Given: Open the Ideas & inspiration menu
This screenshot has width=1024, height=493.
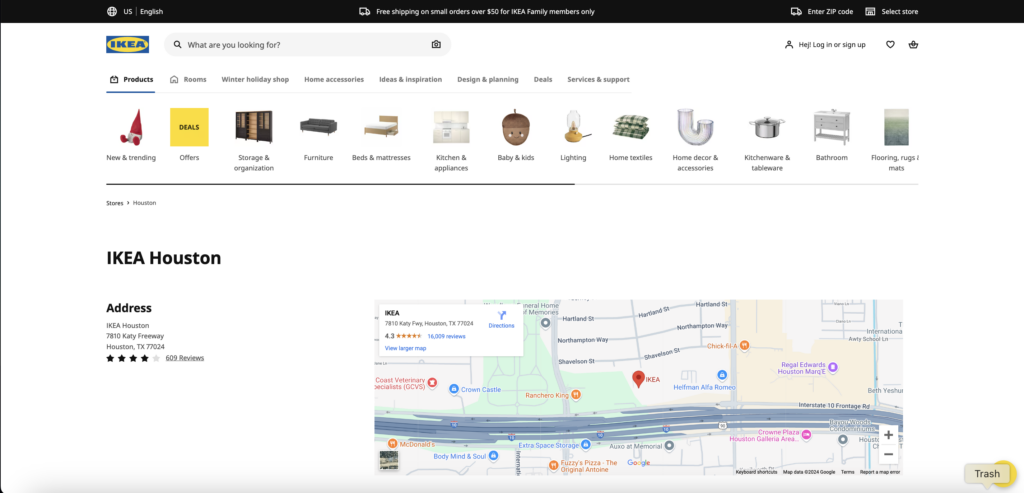Looking at the screenshot, I should (x=410, y=80).
